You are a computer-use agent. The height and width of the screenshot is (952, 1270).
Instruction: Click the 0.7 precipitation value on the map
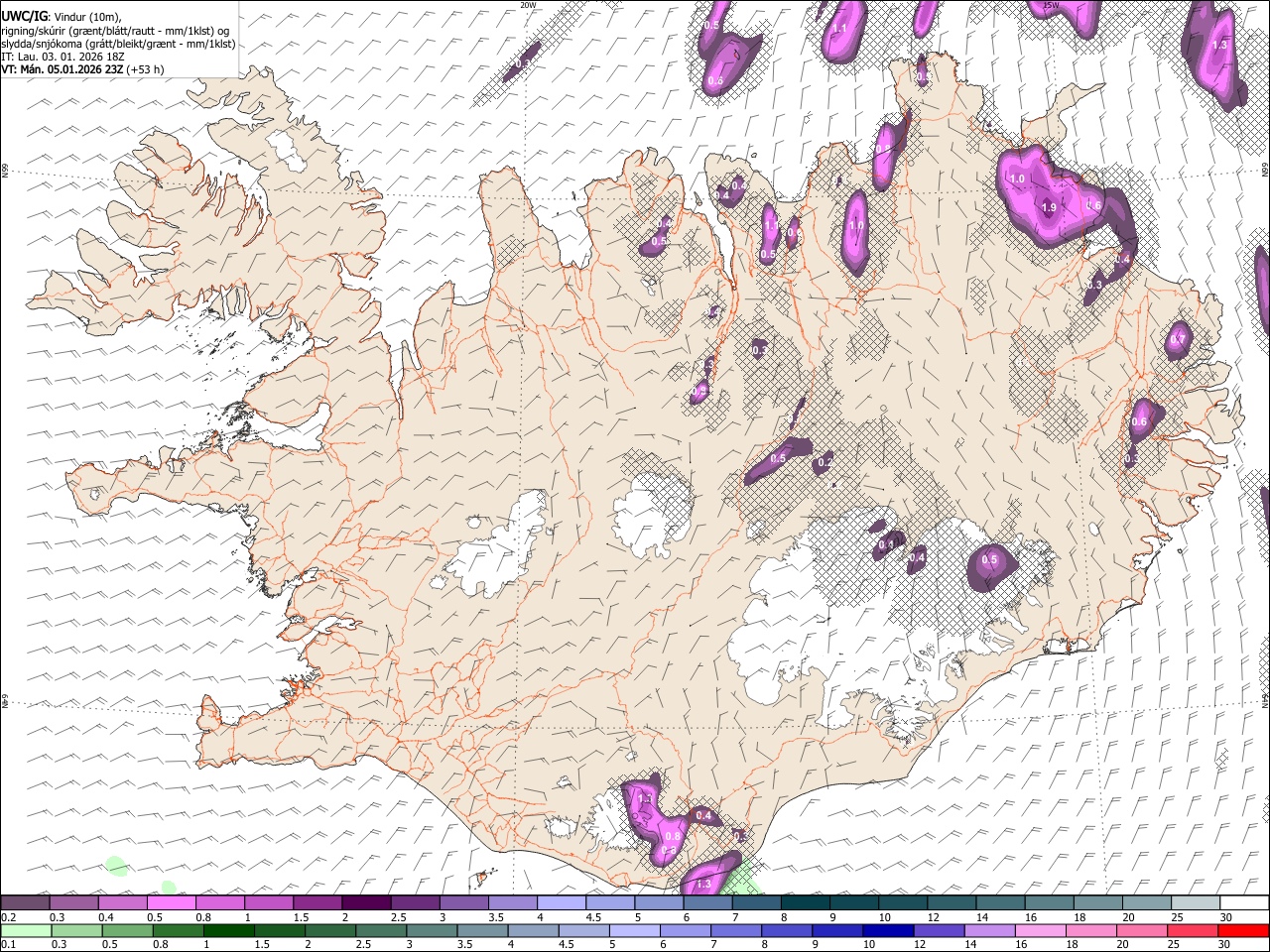coord(1178,340)
